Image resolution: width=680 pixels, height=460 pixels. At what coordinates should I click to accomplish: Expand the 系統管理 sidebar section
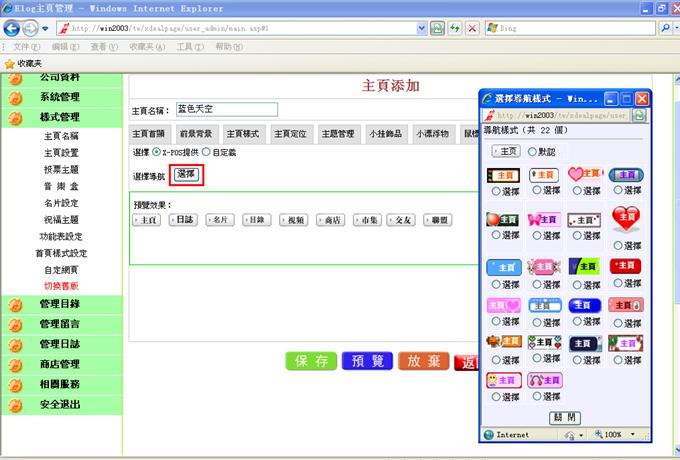[58, 97]
